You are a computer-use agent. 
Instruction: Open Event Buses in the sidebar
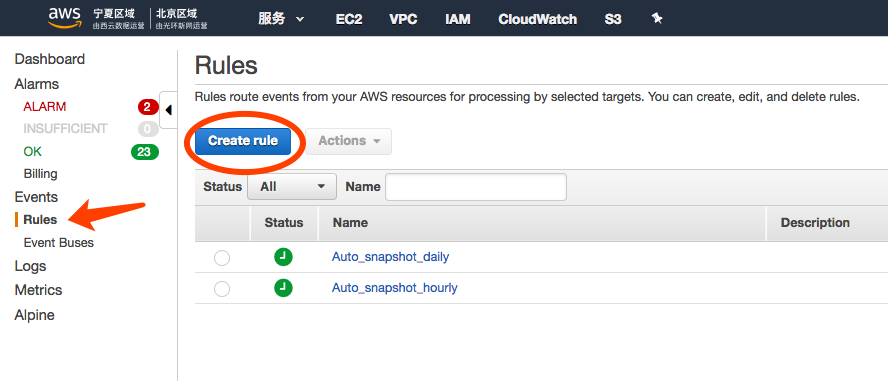[x=59, y=243]
